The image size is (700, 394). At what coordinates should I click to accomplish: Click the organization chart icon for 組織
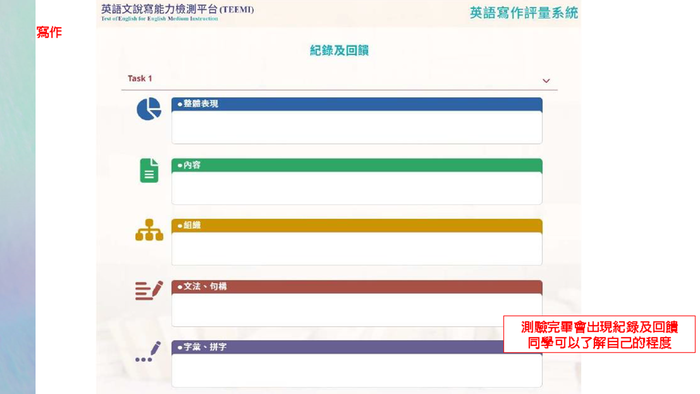click(149, 230)
